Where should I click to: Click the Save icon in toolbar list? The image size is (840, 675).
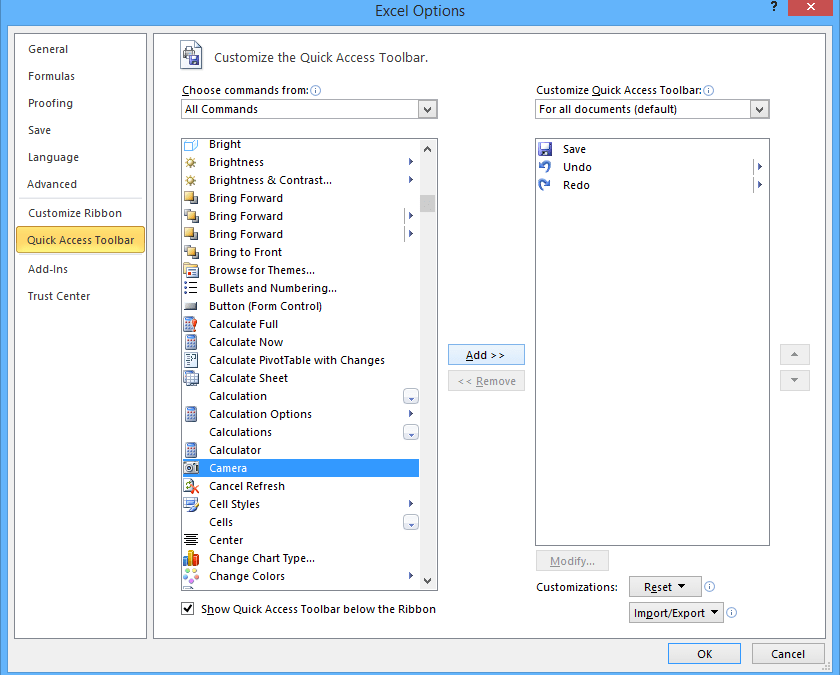tap(545, 149)
